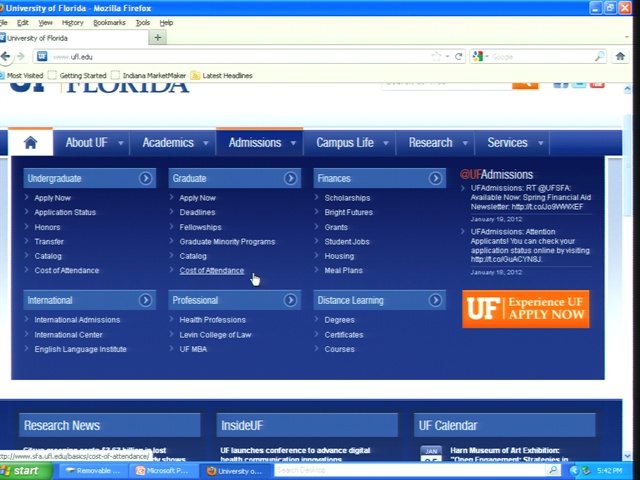This screenshot has width=640, height=480.
Task: Bookmark this page with the star icon
Action: (436, 56)
